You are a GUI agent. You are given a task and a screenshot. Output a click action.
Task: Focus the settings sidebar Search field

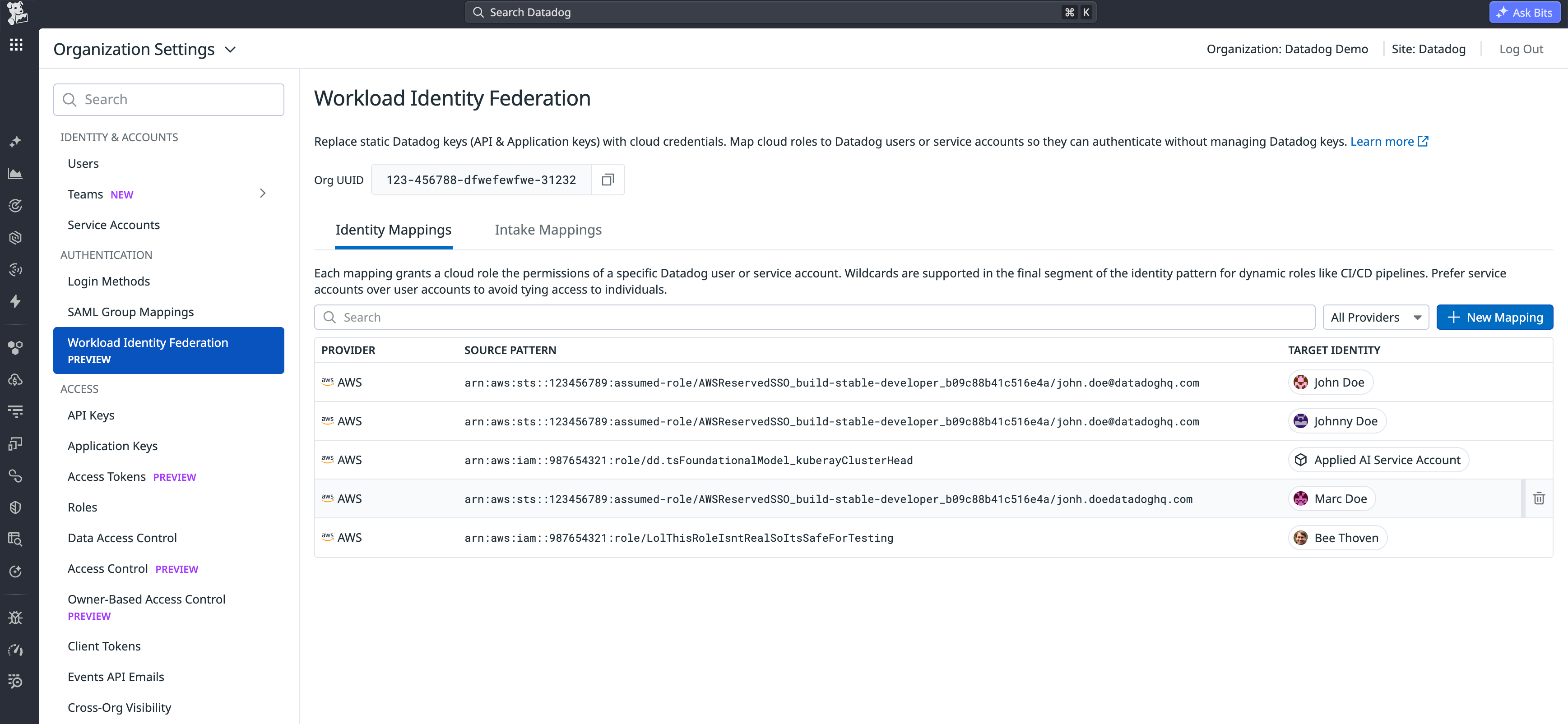pos(169,99)
